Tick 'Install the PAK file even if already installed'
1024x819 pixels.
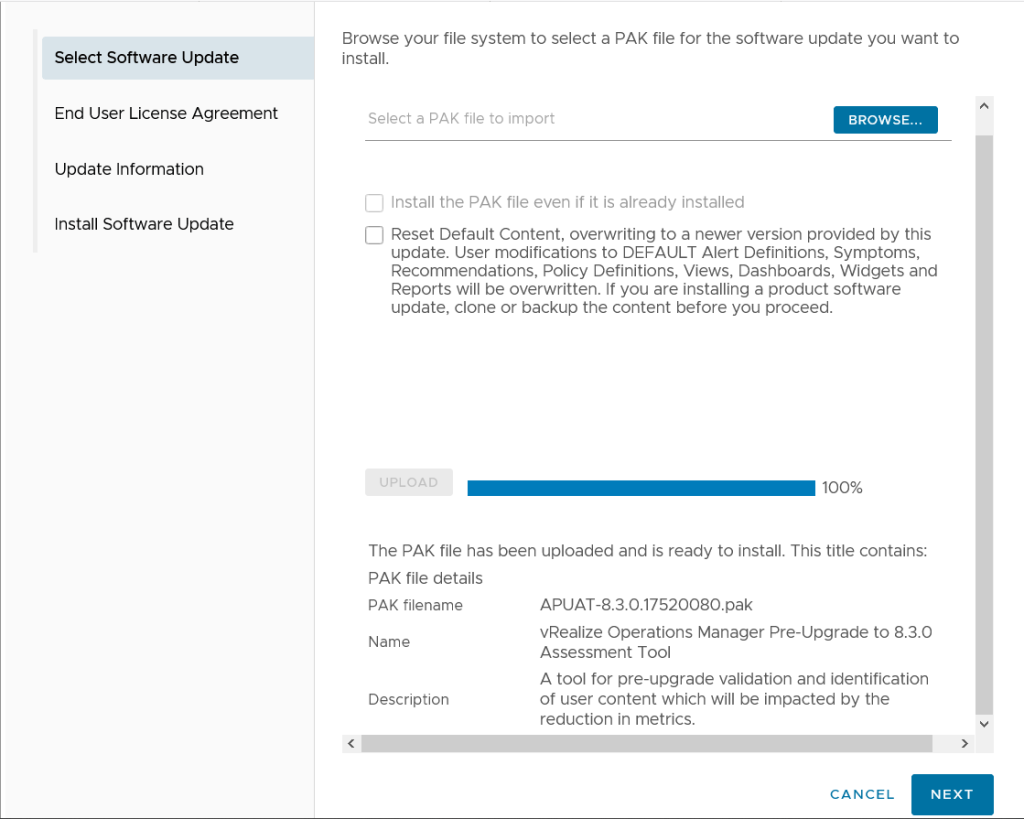pos(374,203)
